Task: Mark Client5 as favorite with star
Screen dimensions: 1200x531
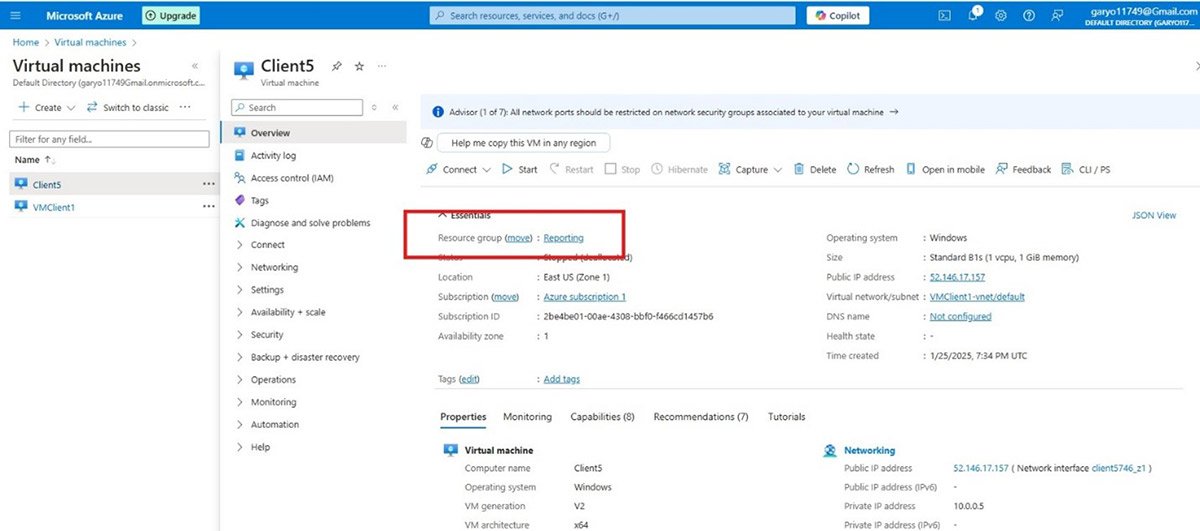Action: point(359,66)
